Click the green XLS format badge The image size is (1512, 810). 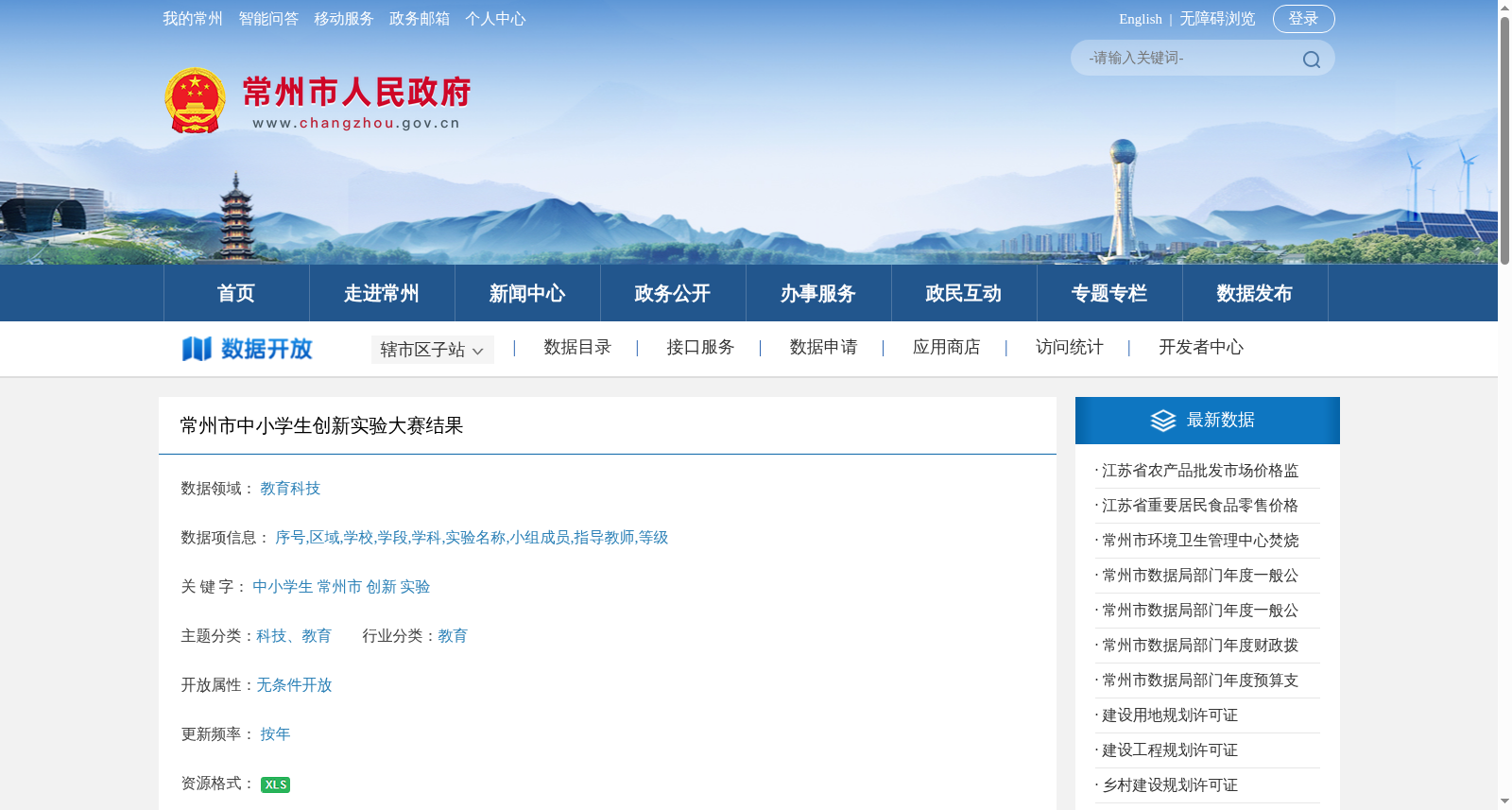click(275, 784)
